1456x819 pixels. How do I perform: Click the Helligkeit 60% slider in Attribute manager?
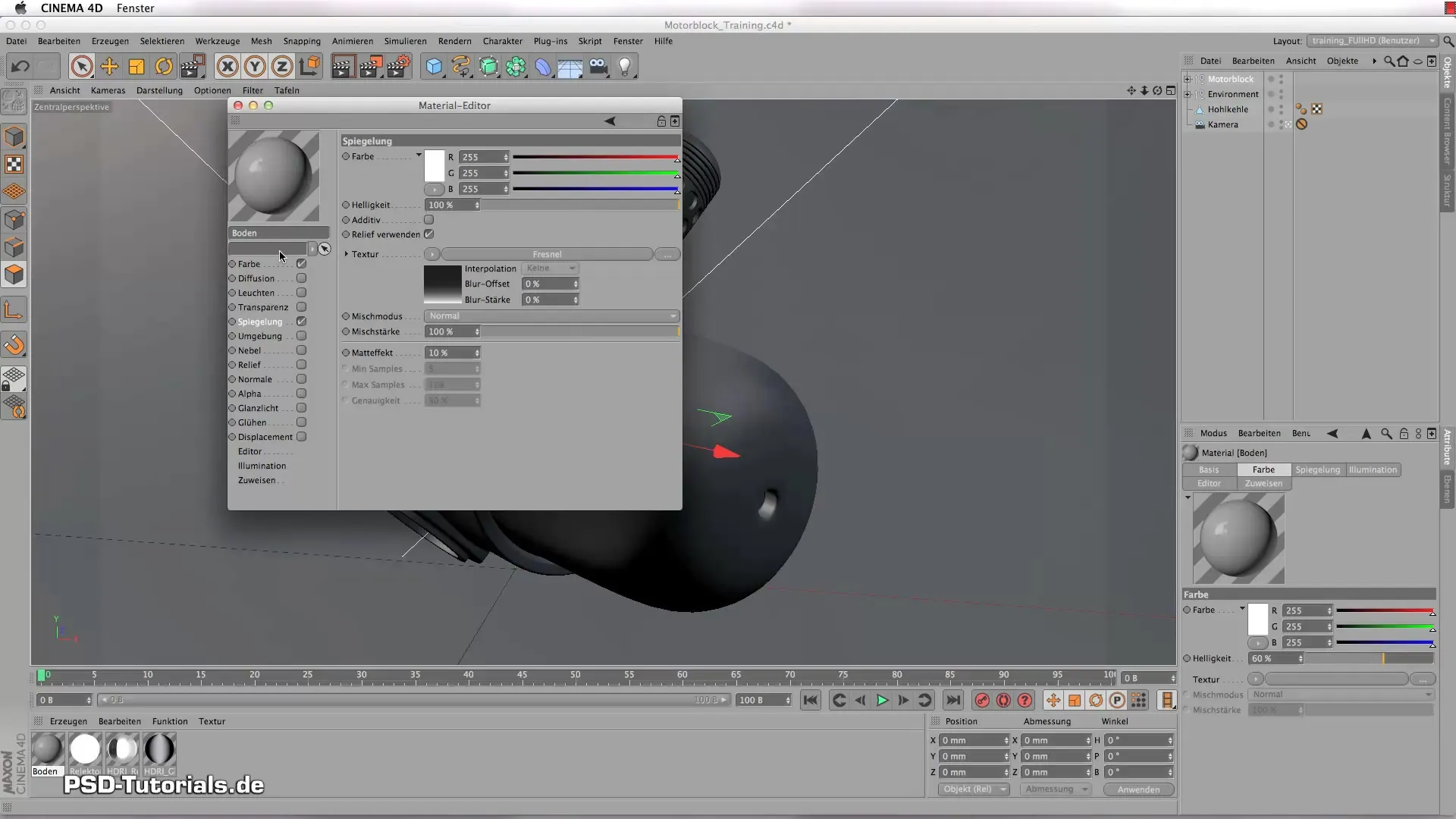[x=1370, y=658]
